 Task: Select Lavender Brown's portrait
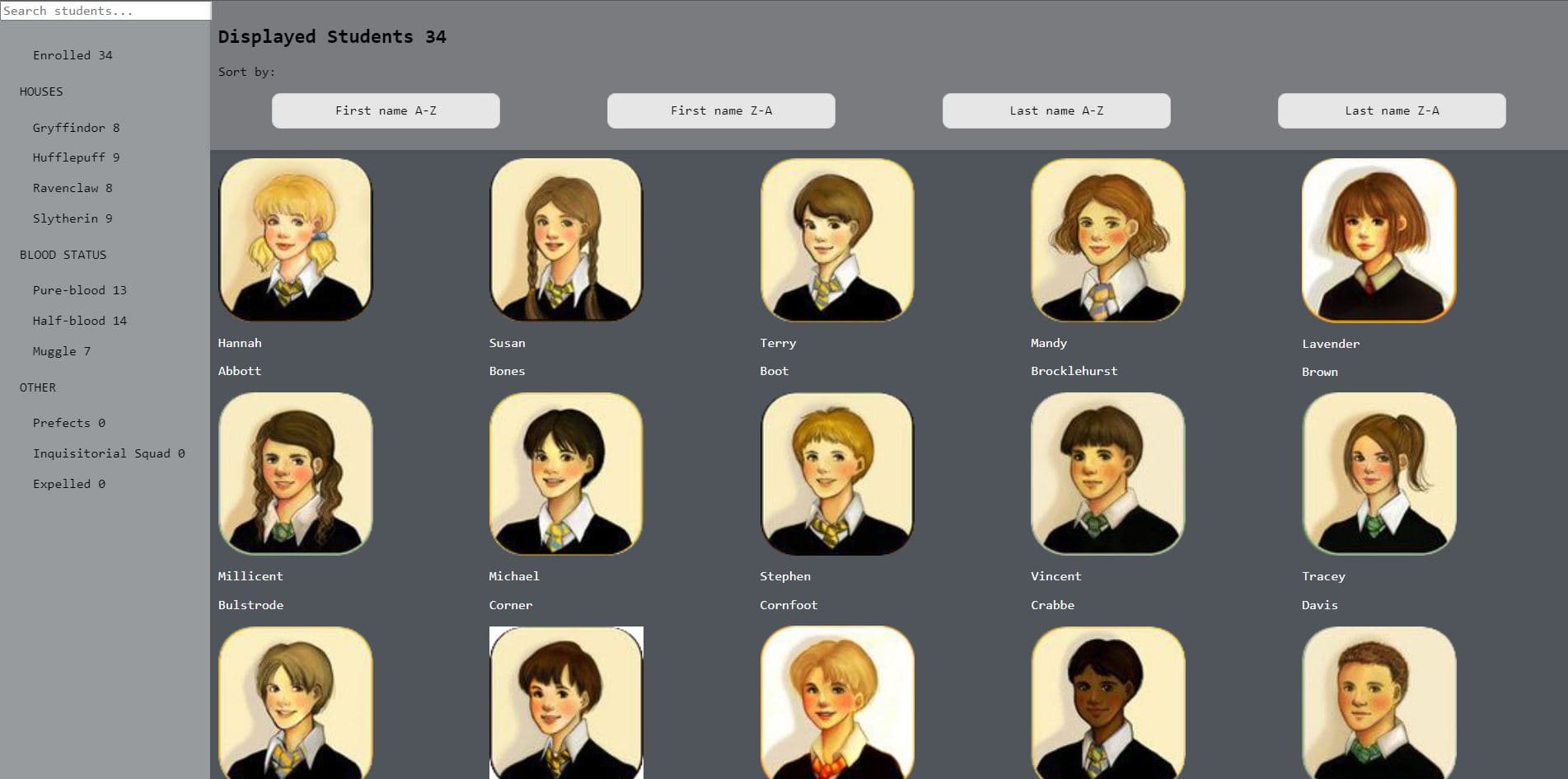click(x=1378, y=240)
